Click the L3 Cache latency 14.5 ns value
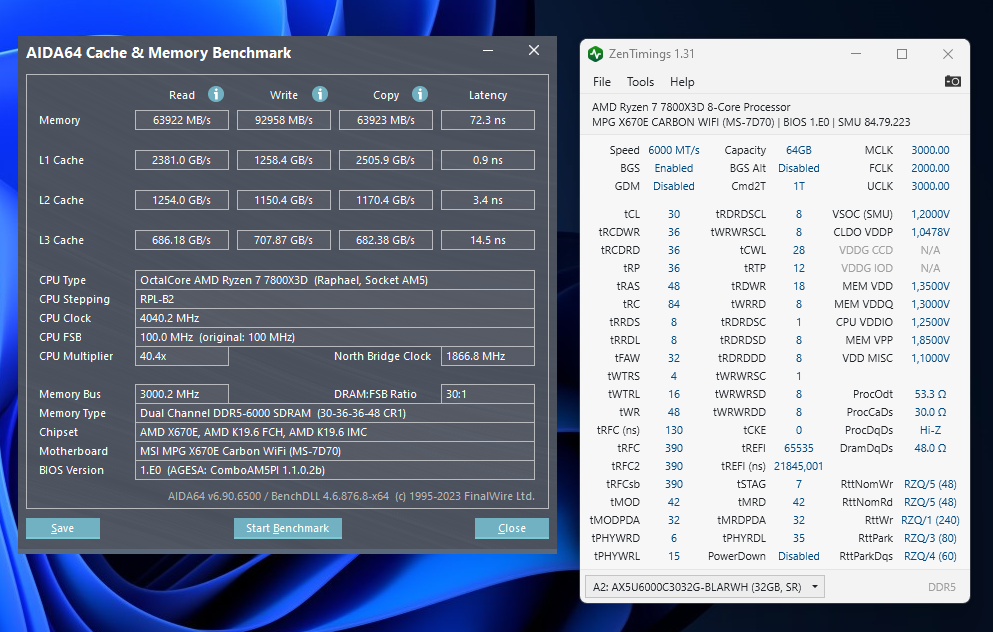993x632 pixels. tap(488, 240)
